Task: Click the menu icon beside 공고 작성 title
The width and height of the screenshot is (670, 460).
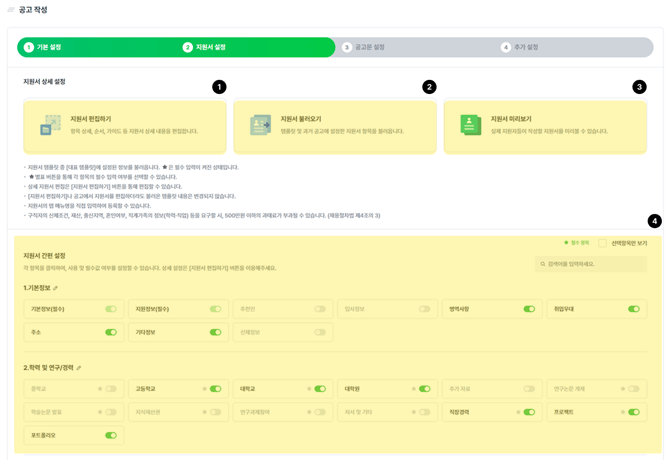Action: (x=11, y=10)
